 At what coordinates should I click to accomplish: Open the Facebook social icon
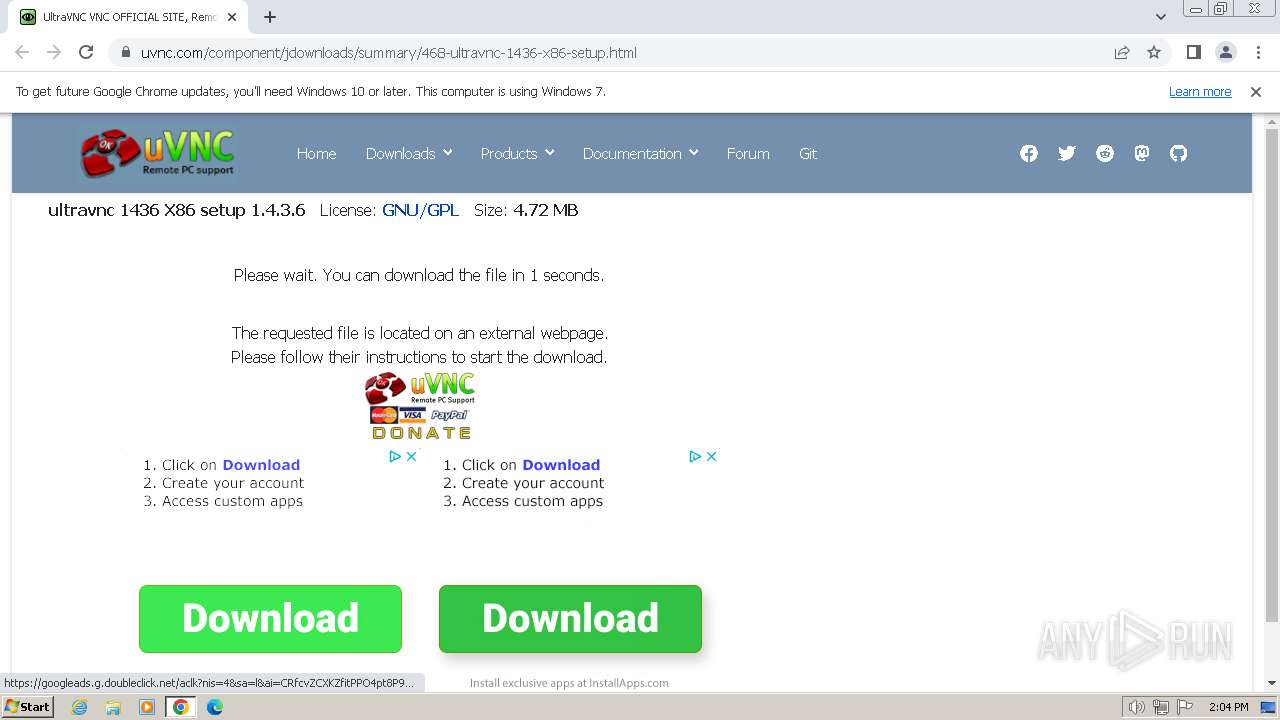point(1029,153)
